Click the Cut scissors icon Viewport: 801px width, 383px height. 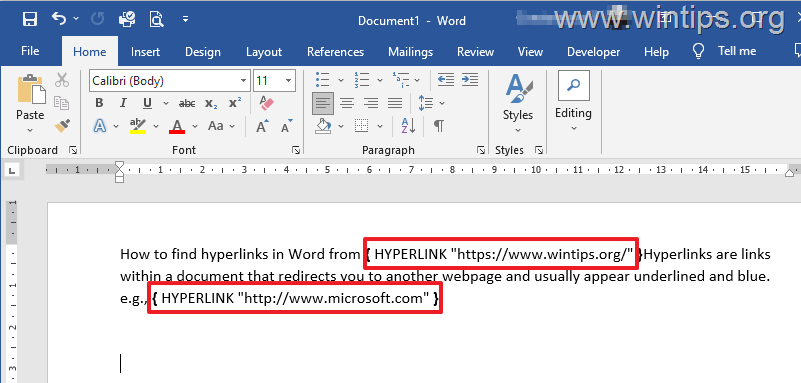(x=62, y=80)
